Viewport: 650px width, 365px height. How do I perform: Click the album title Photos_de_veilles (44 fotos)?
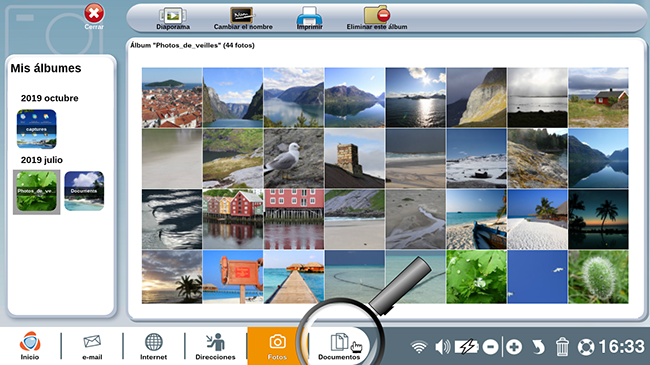click(x=192, y=45)
